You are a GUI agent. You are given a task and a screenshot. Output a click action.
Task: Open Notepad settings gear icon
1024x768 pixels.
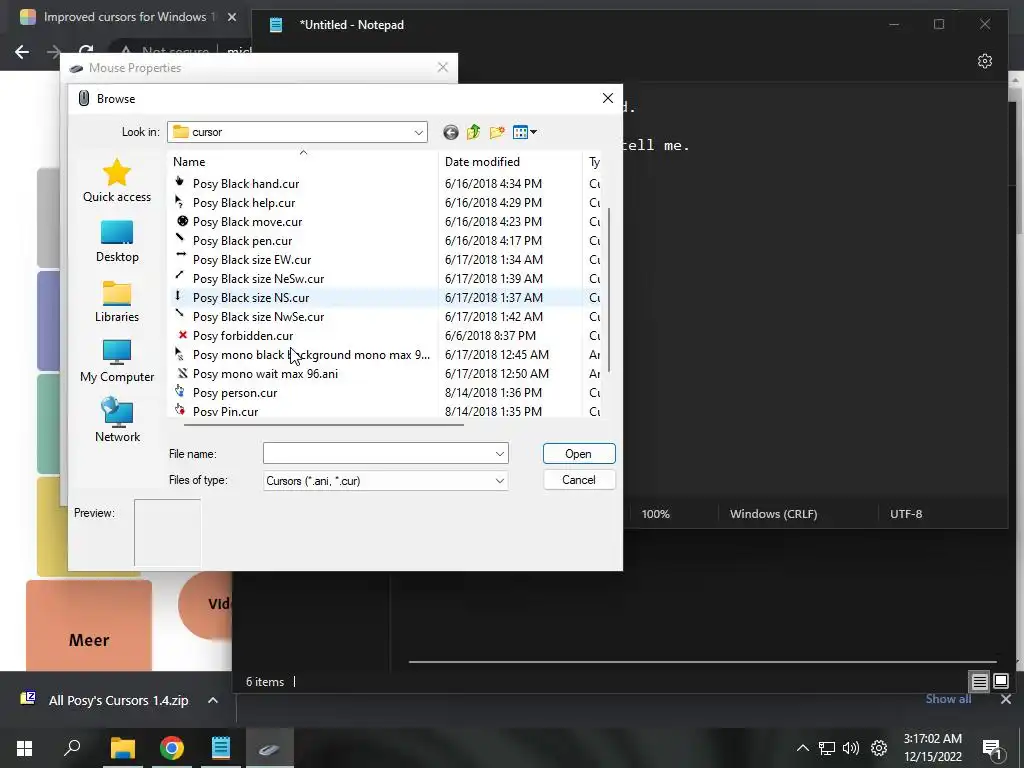[x=985, y=61]
